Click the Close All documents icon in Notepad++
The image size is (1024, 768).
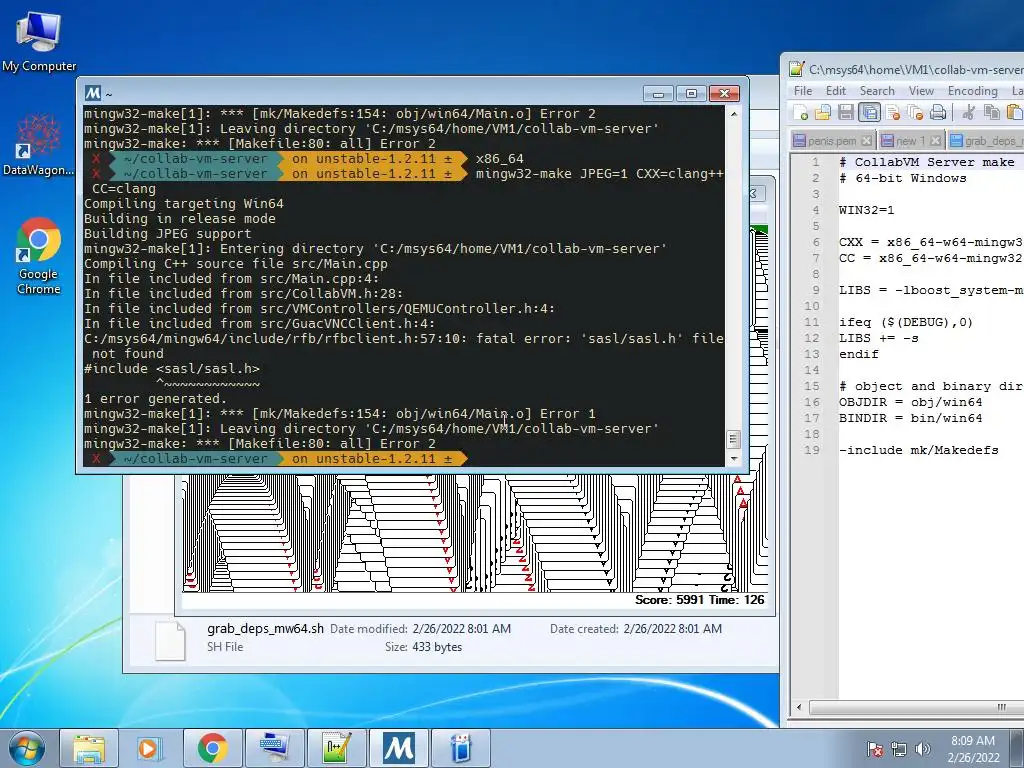tap(915, 112)
